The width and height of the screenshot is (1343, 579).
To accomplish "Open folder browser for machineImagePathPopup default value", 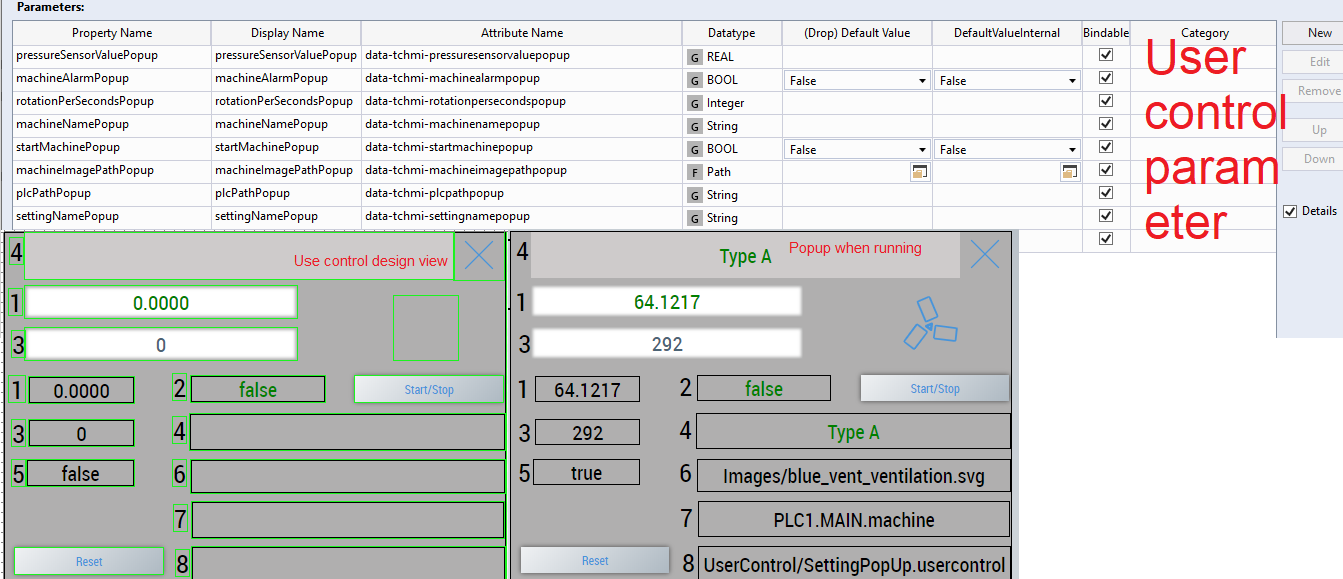I will coord(919,171).
